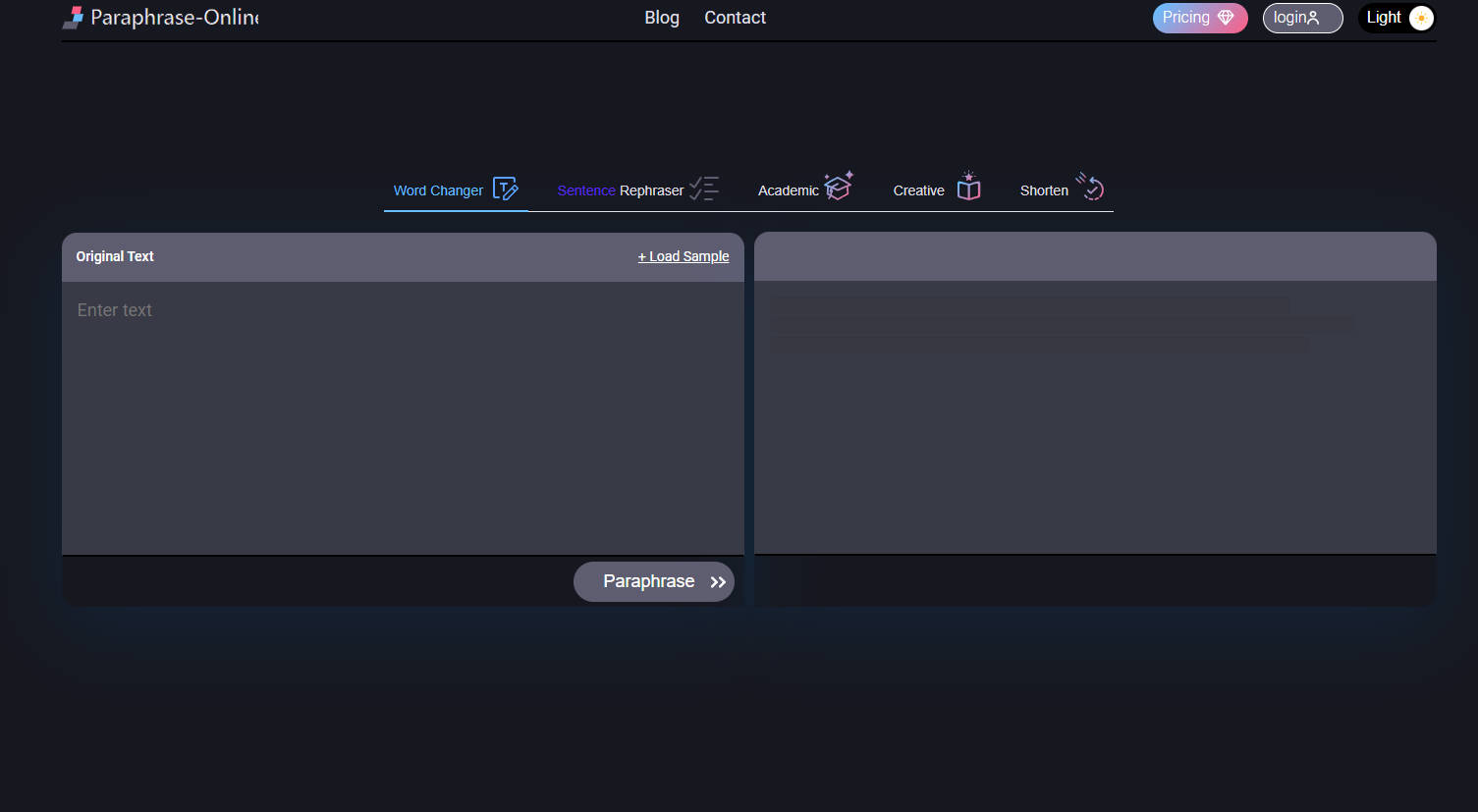Click the Academic graduation cap icon
The image size is (1478, 812).
(838, 186)
